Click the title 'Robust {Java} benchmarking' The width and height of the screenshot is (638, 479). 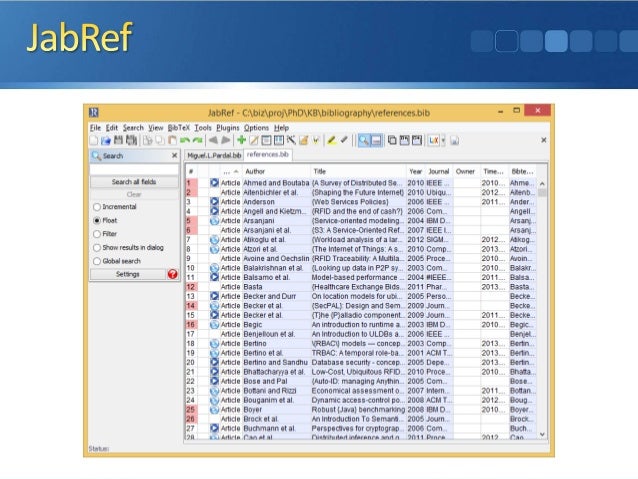click(358, 409)
